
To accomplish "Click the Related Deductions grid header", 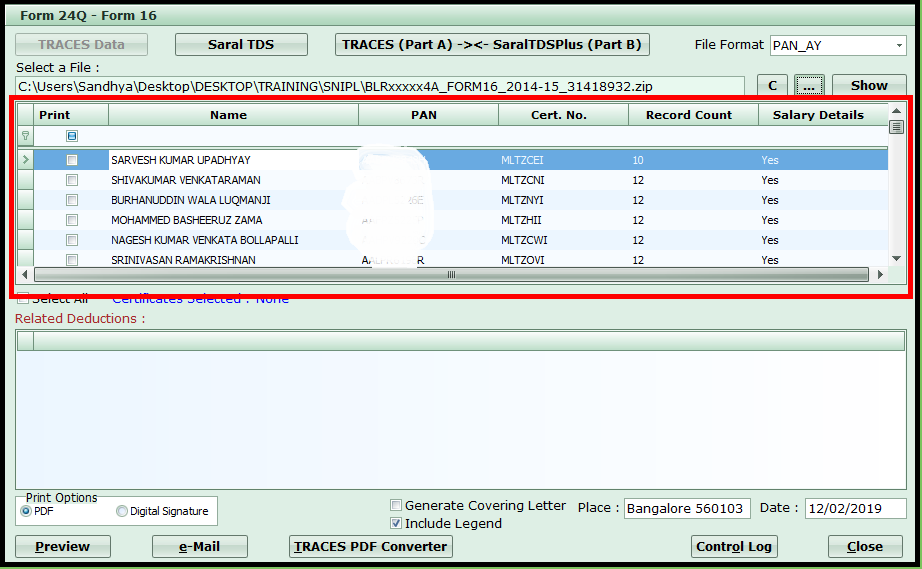I will point(460,341).
